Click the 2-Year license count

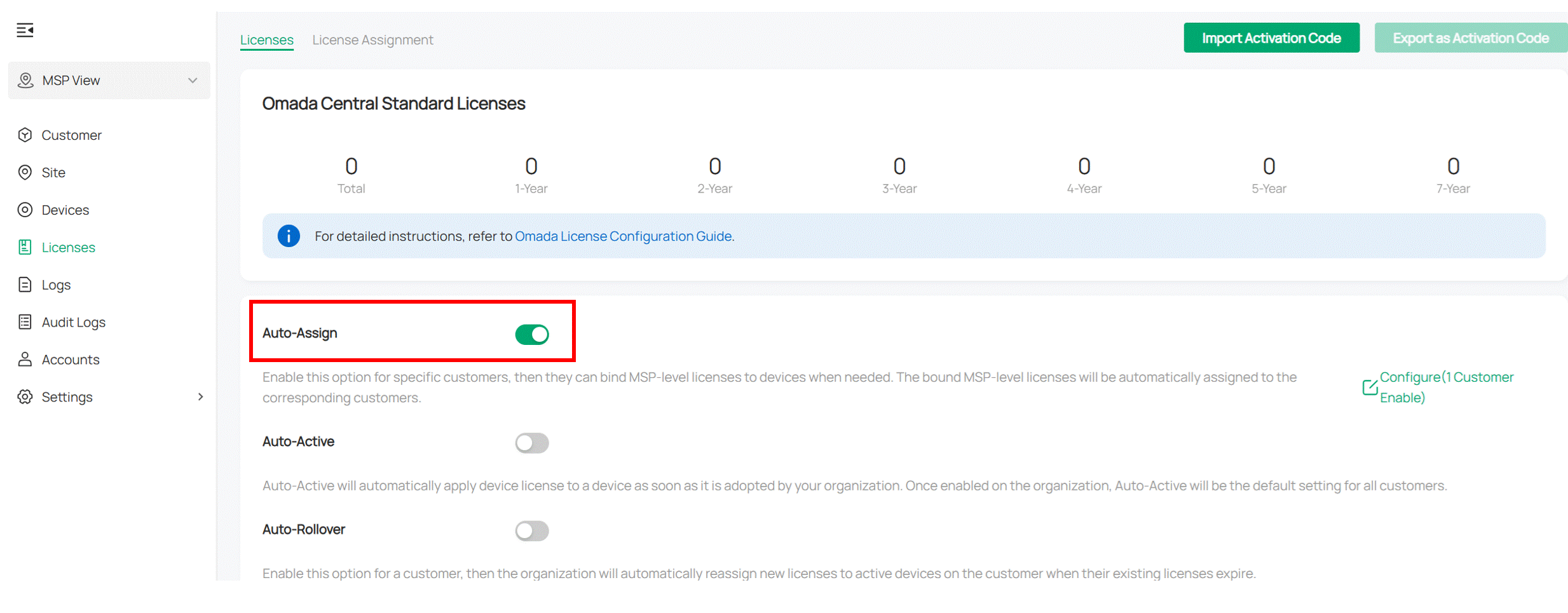[x=715, y=166]
